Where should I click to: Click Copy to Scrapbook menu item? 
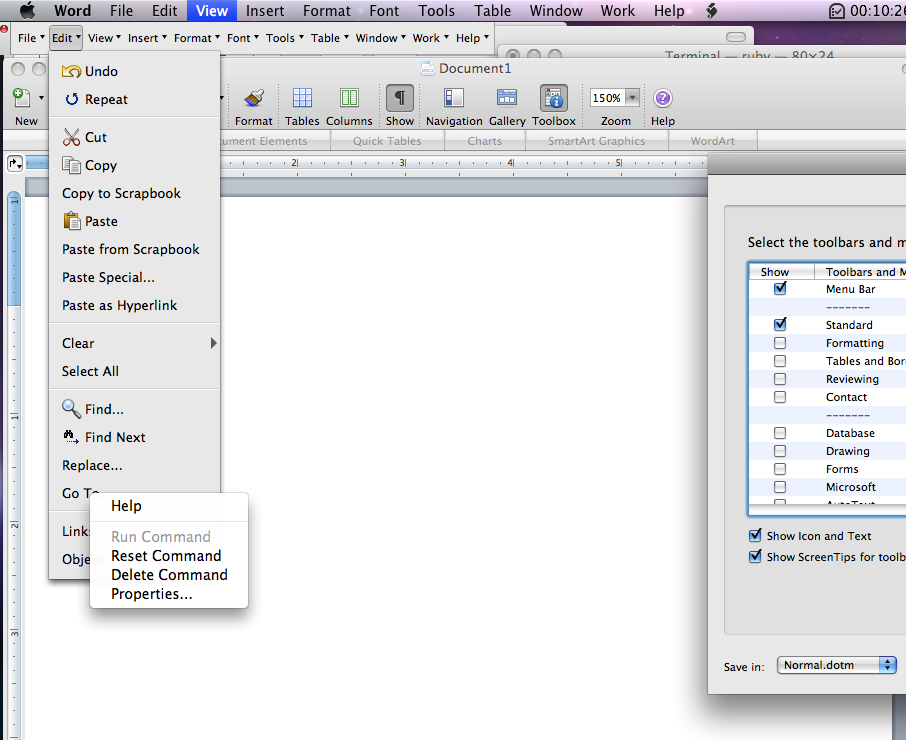click(135, 194)
